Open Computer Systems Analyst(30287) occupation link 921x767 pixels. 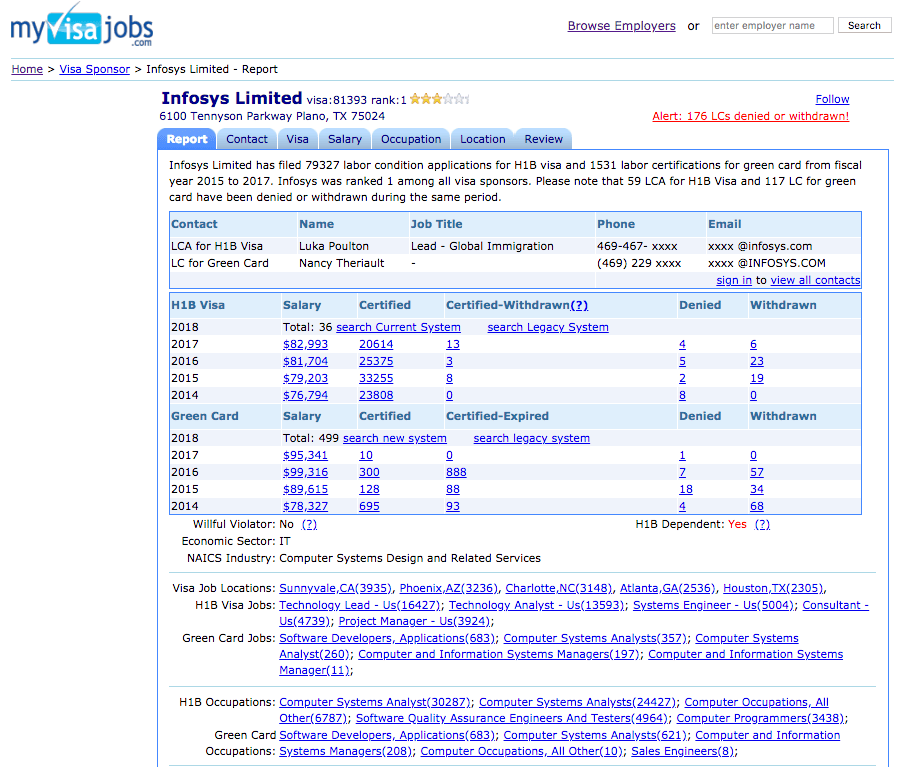coord(375,702)
